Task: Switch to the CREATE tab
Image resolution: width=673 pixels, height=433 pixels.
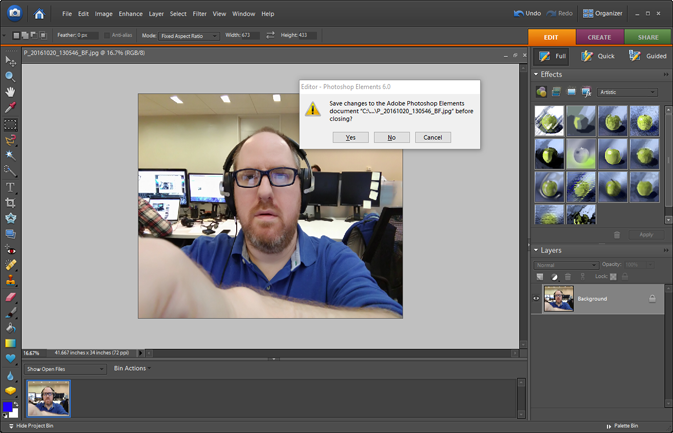Action: 599,37
